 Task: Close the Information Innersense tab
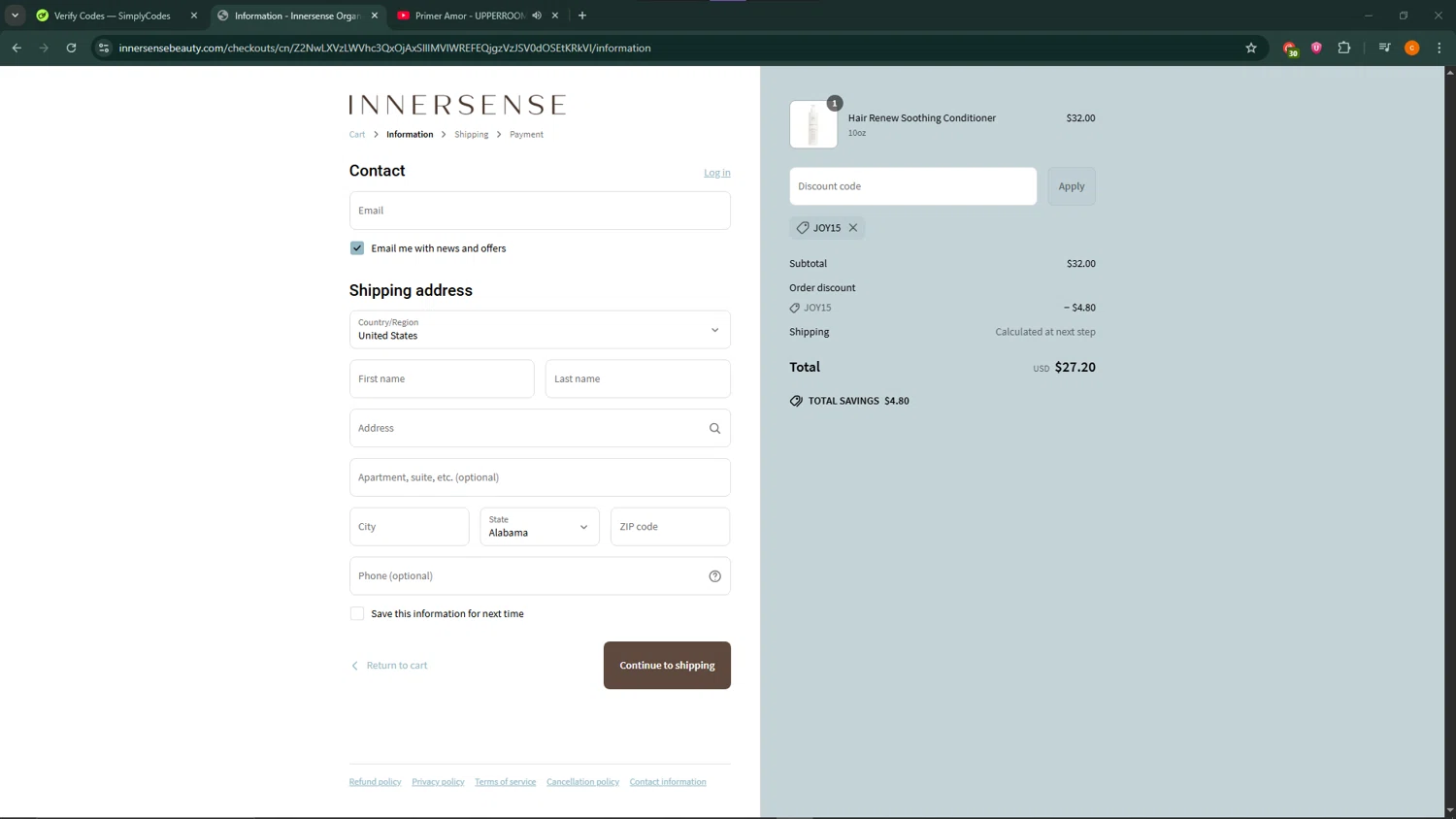pos(375,16)
